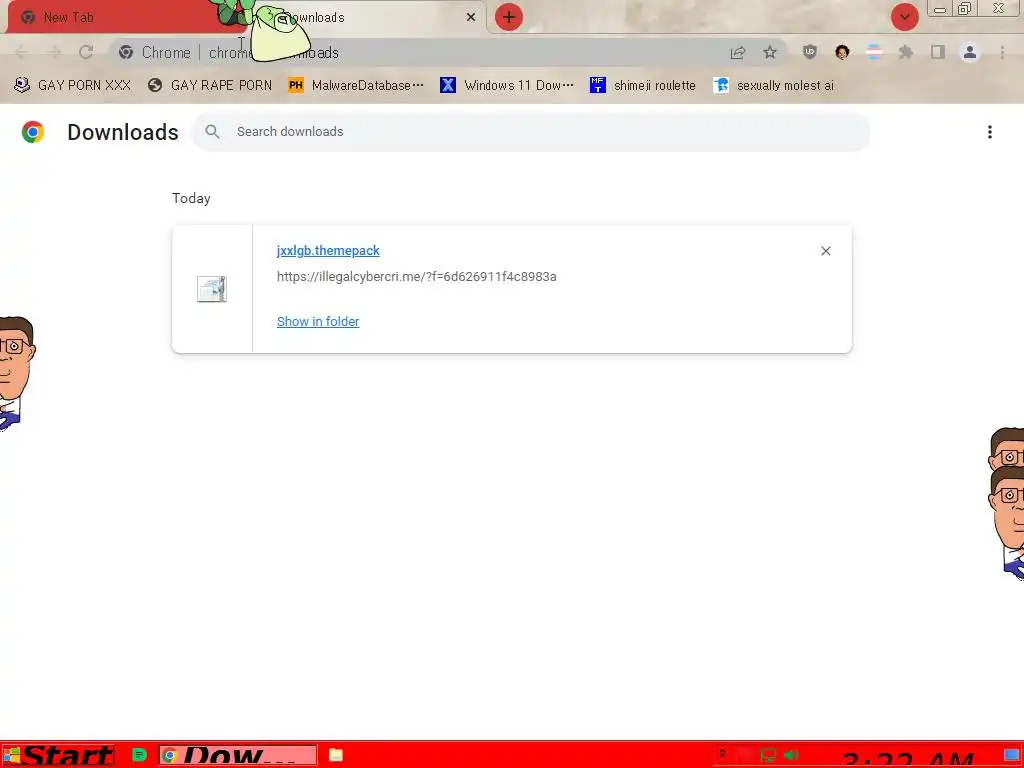The width and height of the screenshot is (1024, 768).
Task: Open the striped flag extension icon
Action: tap(874, 52)
